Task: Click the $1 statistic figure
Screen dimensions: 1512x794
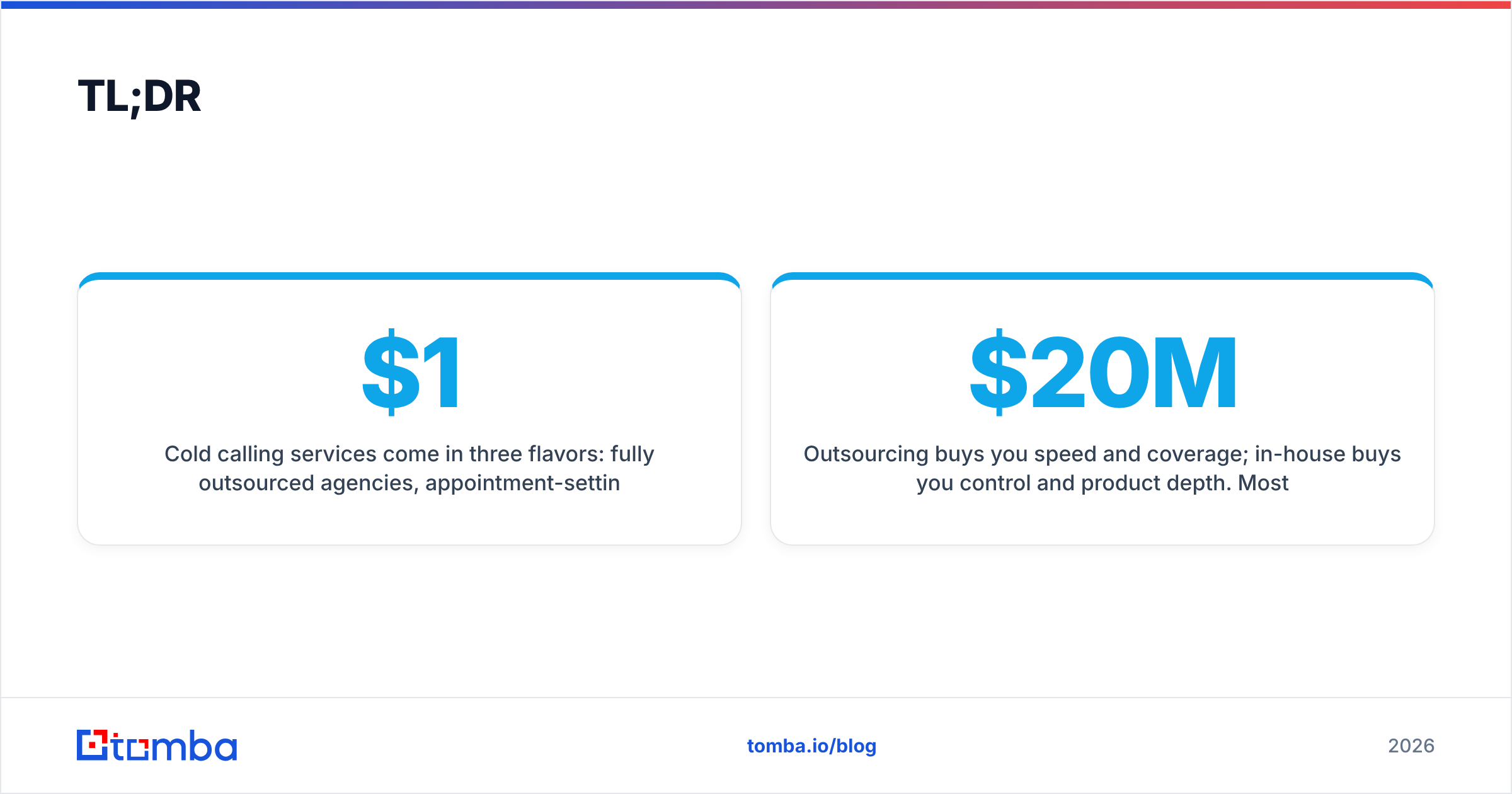Action: point(410,372)
